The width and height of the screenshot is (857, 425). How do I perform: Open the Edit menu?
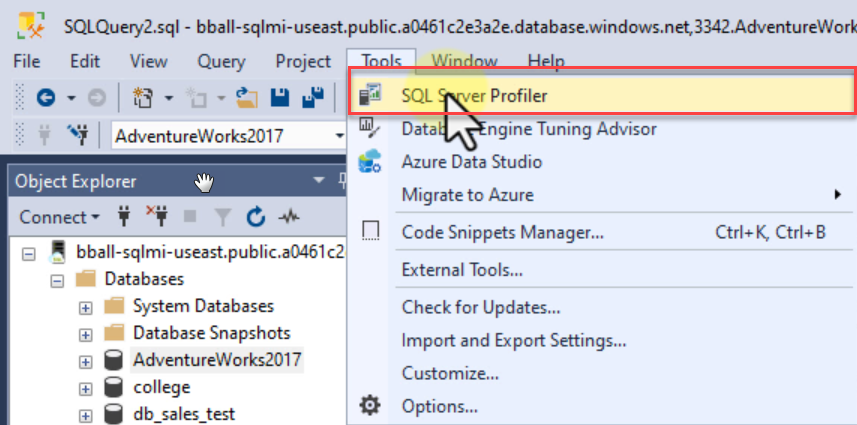[85, 61]
